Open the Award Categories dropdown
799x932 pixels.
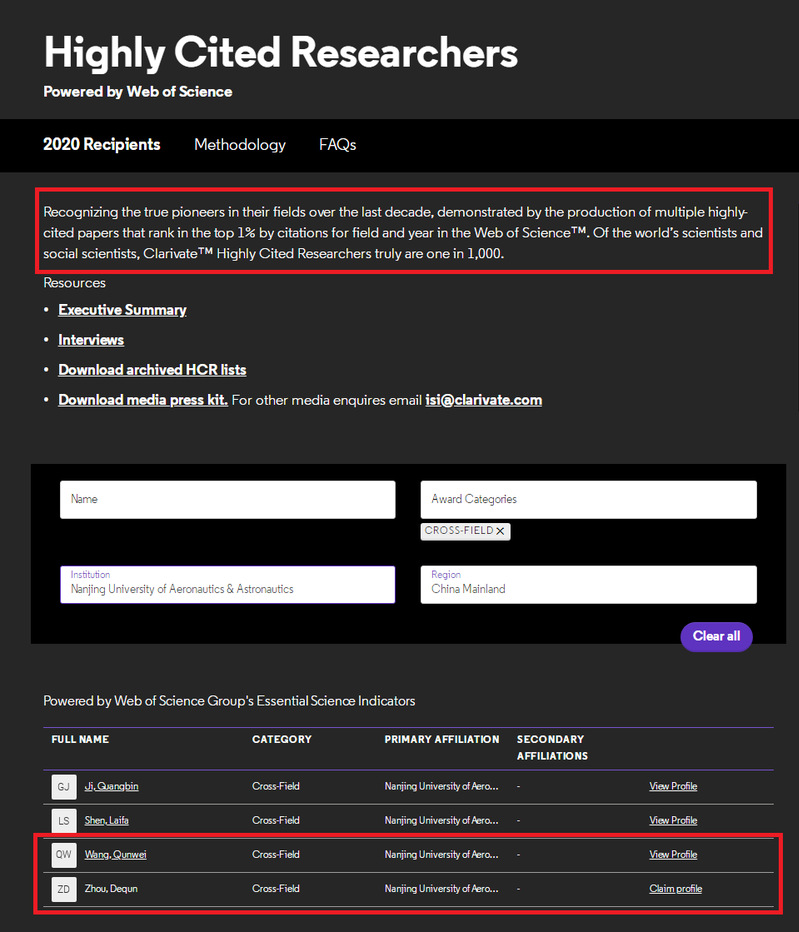pos(588,499)
